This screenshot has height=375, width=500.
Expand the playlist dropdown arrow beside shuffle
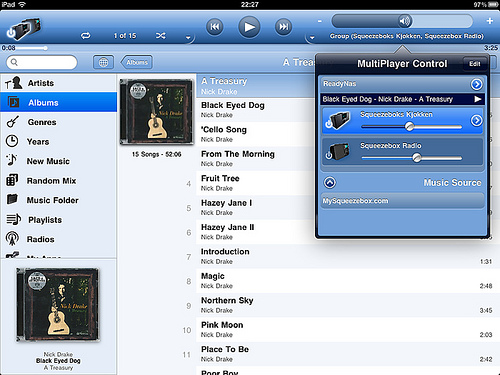point(188,38)
